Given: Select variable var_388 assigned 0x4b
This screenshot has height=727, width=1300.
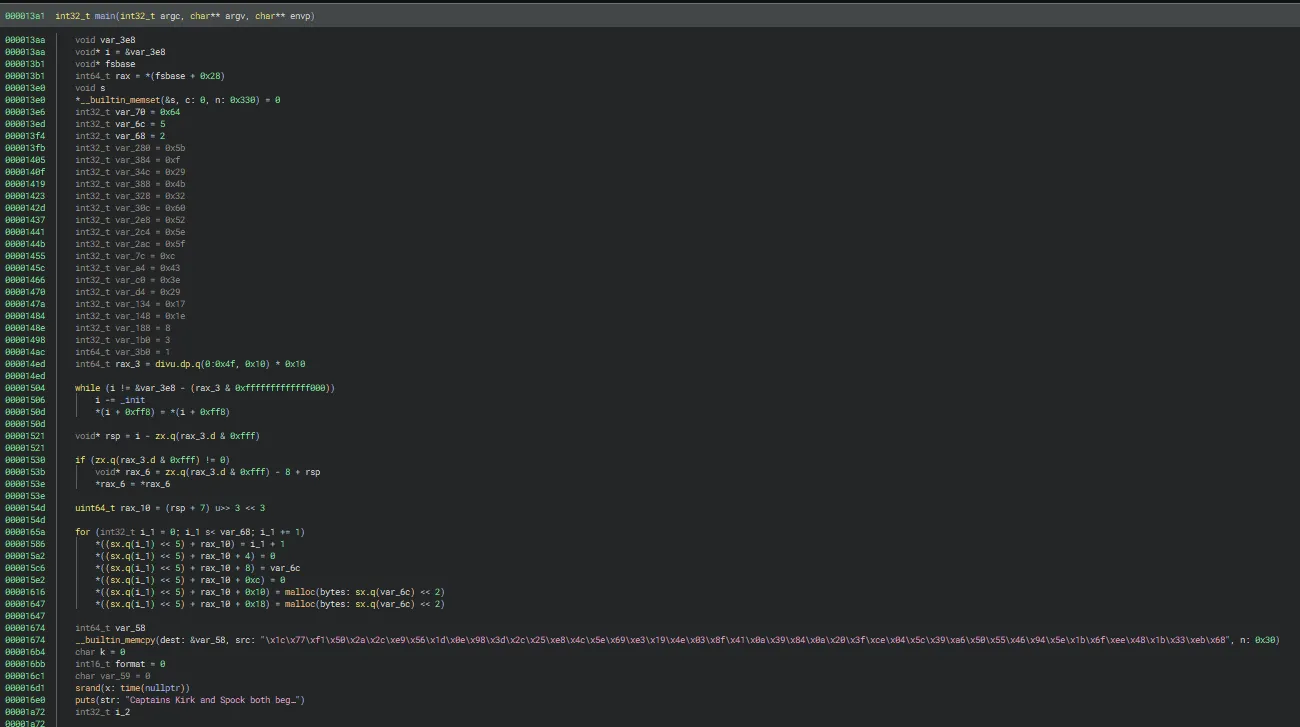Looking at the screenshot, I should click(x=130, y=184).
